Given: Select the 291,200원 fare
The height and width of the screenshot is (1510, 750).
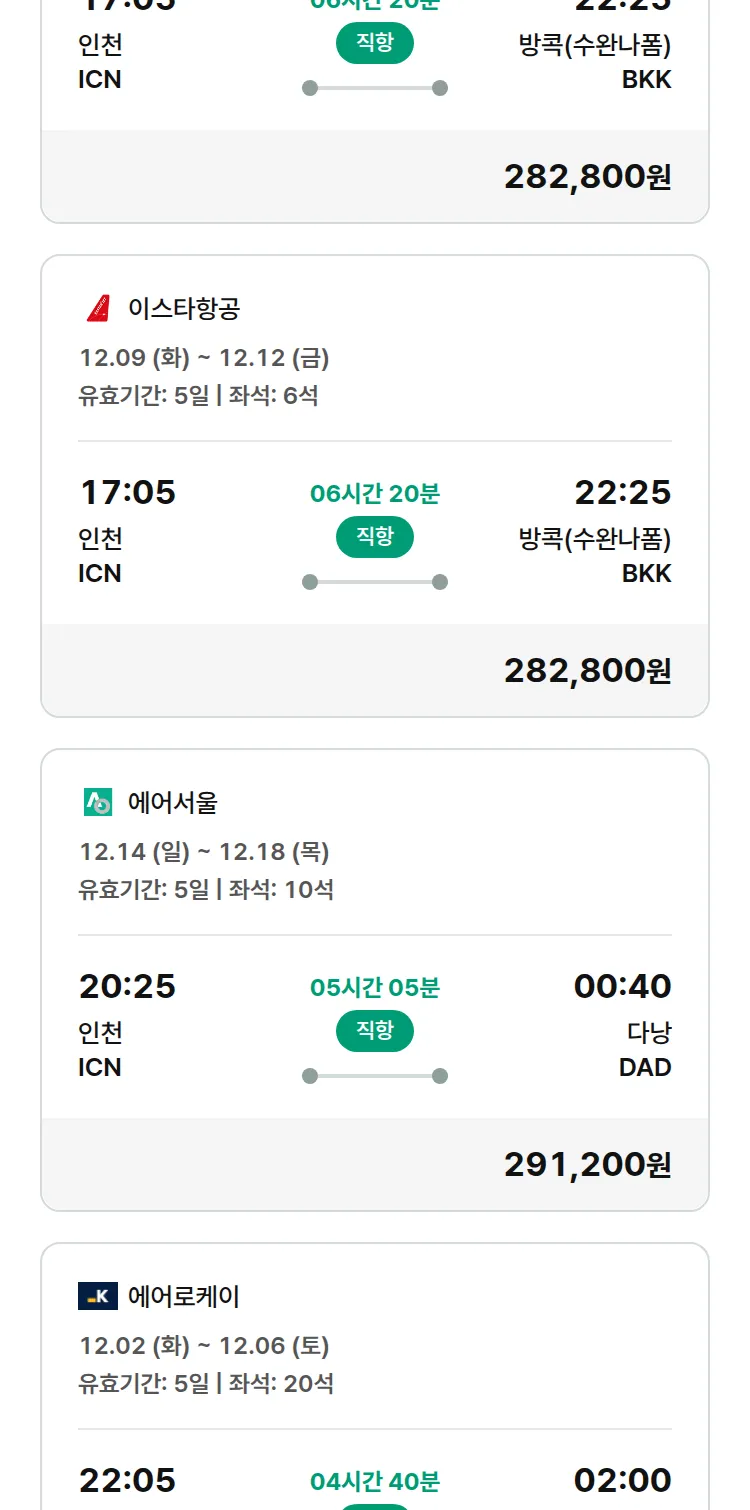Looking at the screenshot, I should (x=587, y=1164).
